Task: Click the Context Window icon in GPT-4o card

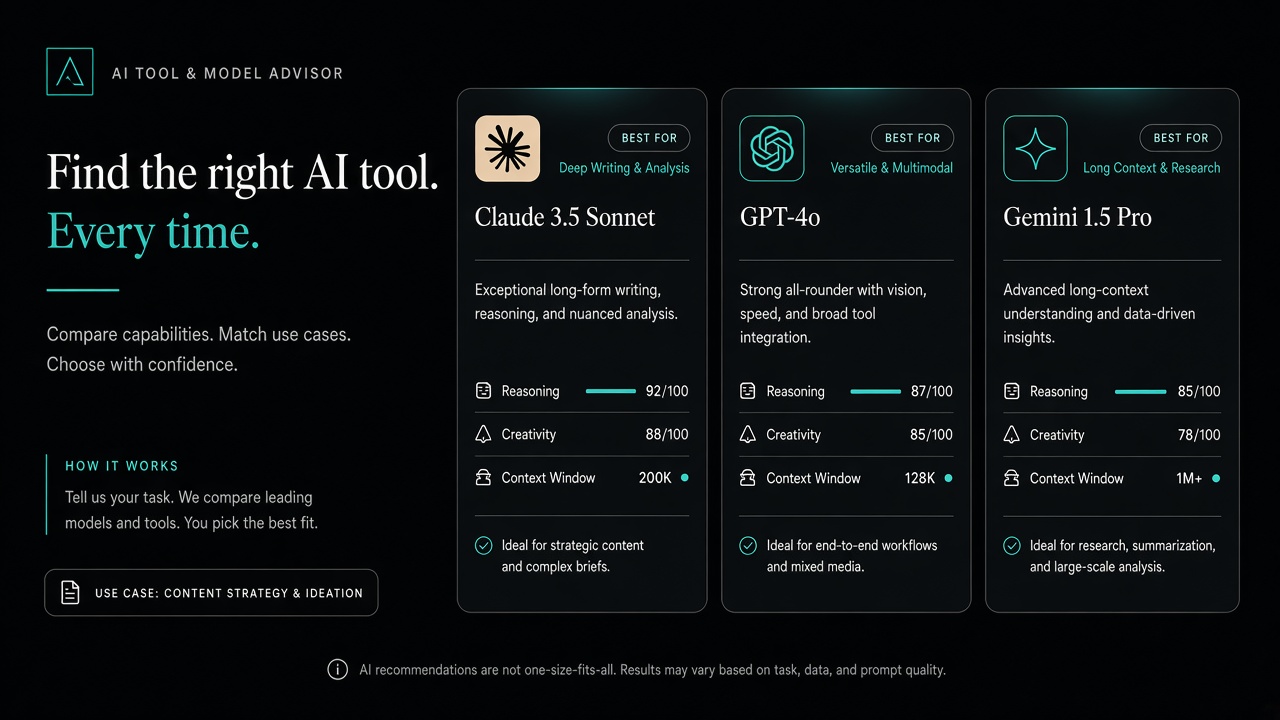Action: [748, 478]
